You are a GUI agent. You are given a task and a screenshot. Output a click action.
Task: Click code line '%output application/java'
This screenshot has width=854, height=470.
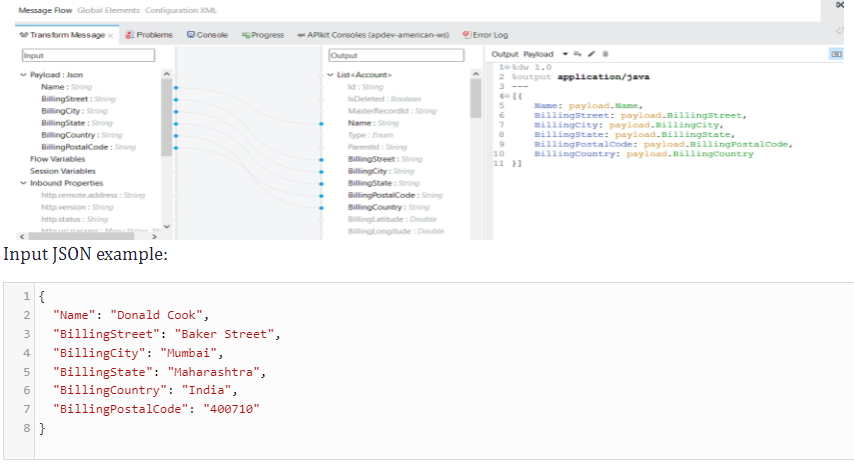click(581, 77)
